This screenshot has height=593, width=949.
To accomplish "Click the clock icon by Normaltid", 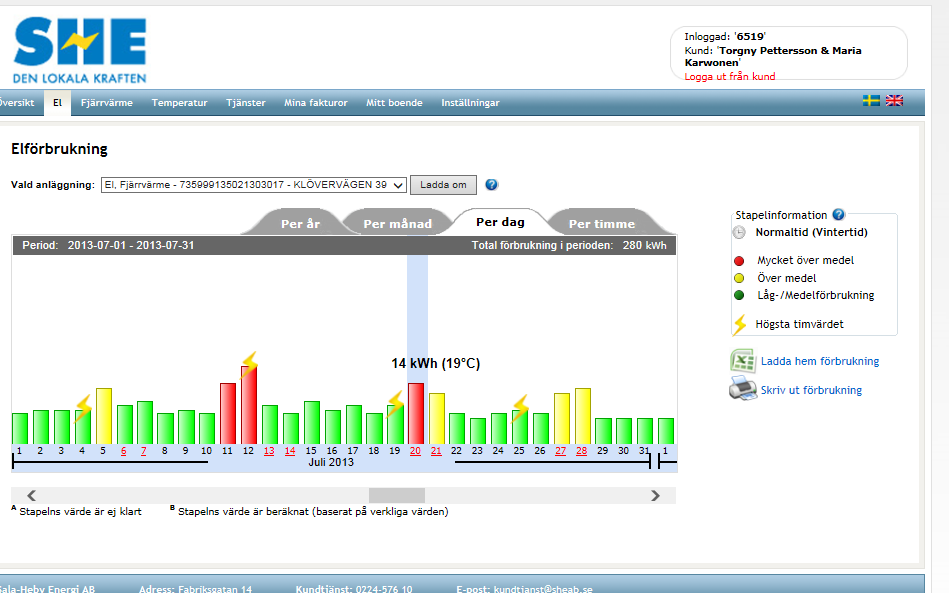I will tap(739, 232).
